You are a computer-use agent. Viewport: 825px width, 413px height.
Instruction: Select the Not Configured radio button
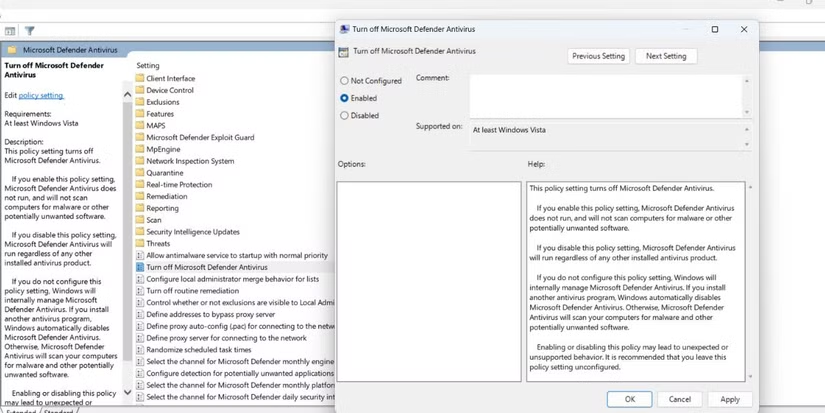click(x=345, y=81)
